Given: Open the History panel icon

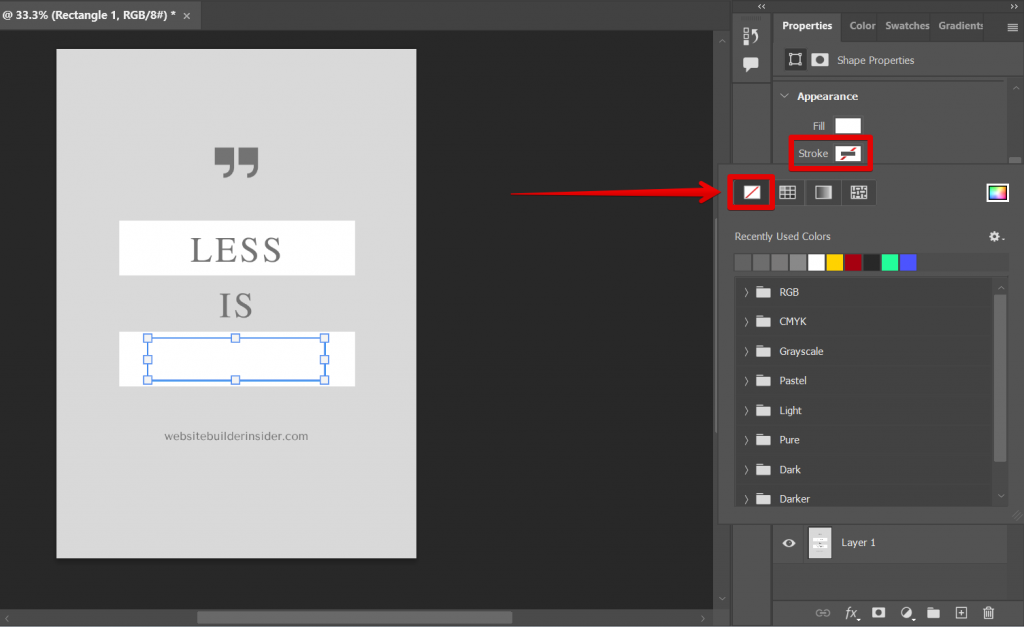Looking at the screenshot, I should pyautogui.click(x=751, y=36).
